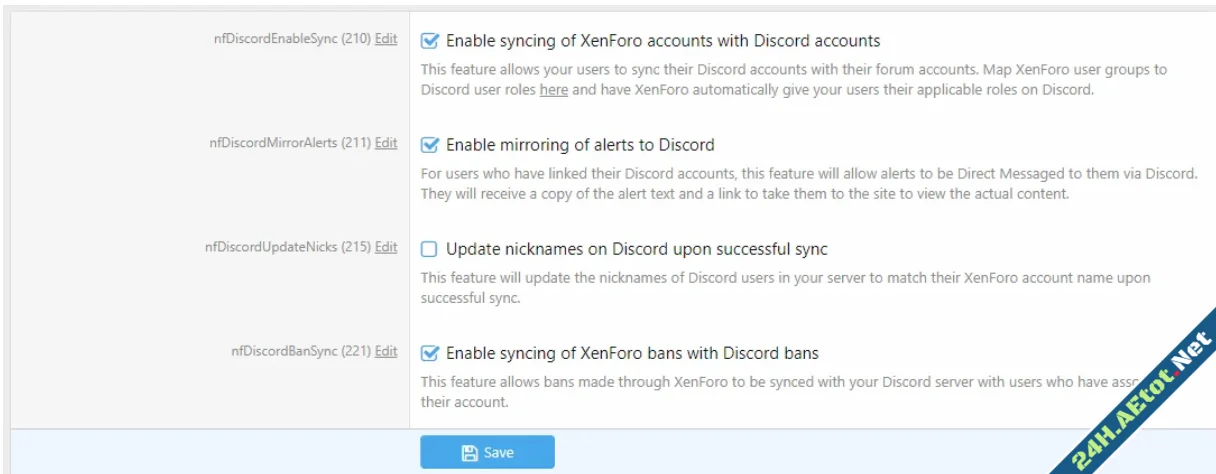Disable the mirroring of alerts checkbox

click(430, 145)
